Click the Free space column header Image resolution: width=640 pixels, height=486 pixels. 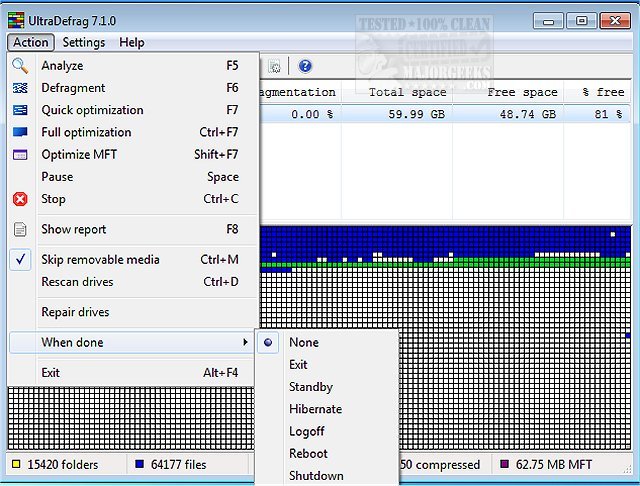(508, 92)
